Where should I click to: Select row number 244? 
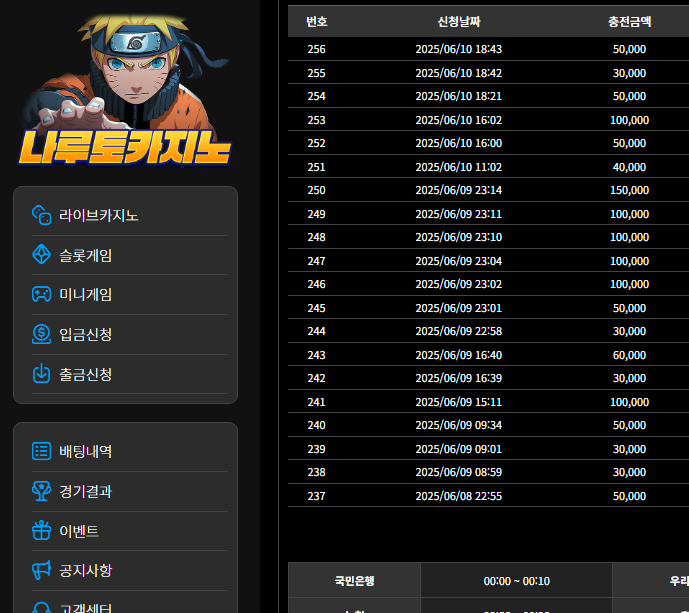point(316,331)
